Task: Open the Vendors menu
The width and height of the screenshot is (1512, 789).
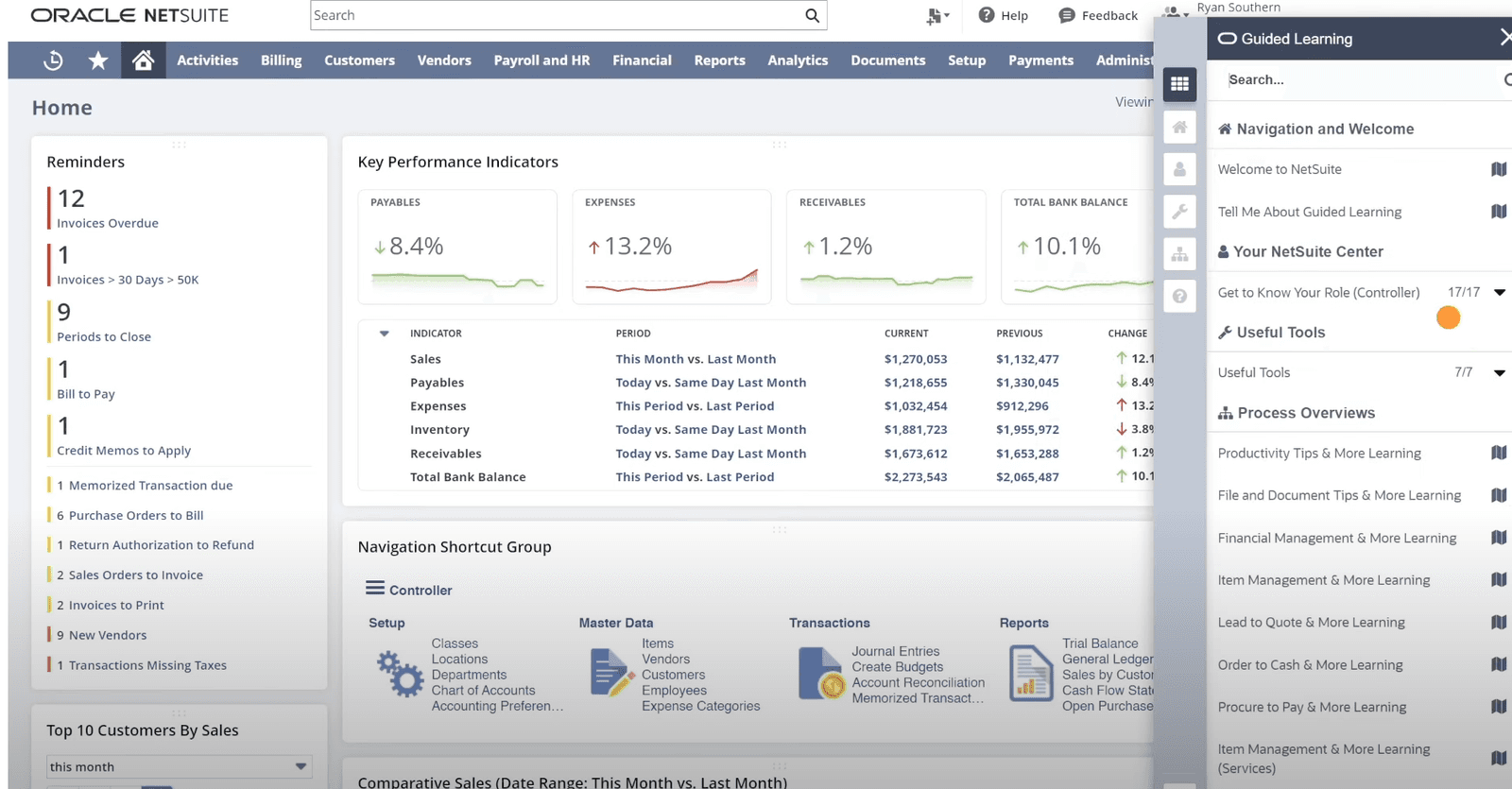Action: coord(444,60)
